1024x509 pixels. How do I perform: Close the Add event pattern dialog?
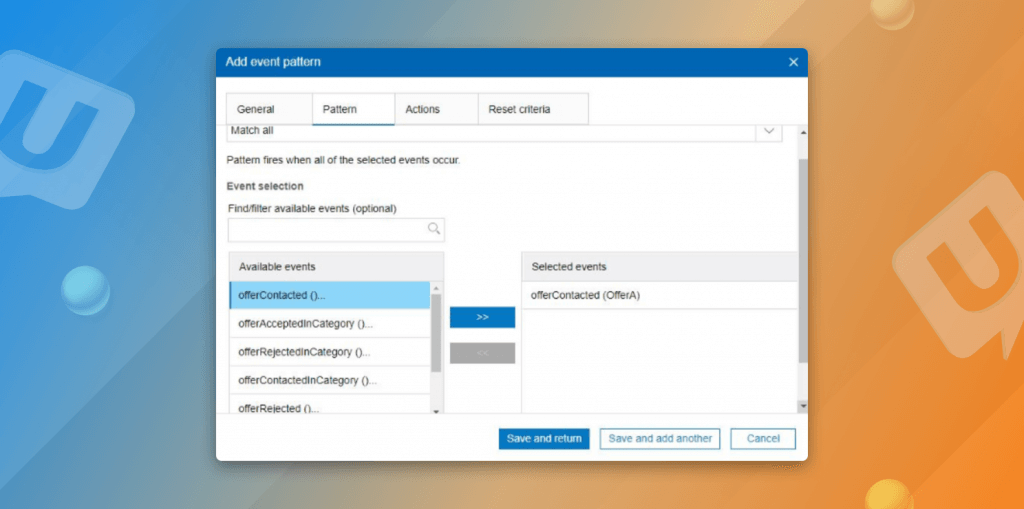(793, 62)
